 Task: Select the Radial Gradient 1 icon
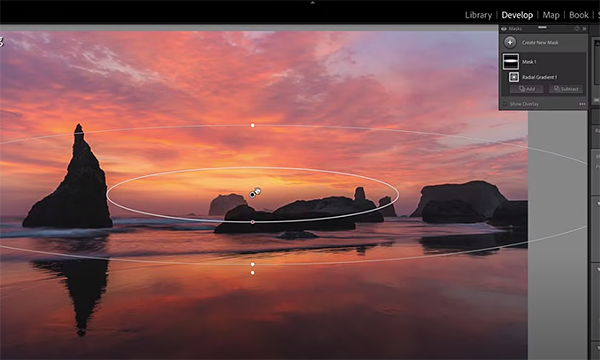point(514,77)
